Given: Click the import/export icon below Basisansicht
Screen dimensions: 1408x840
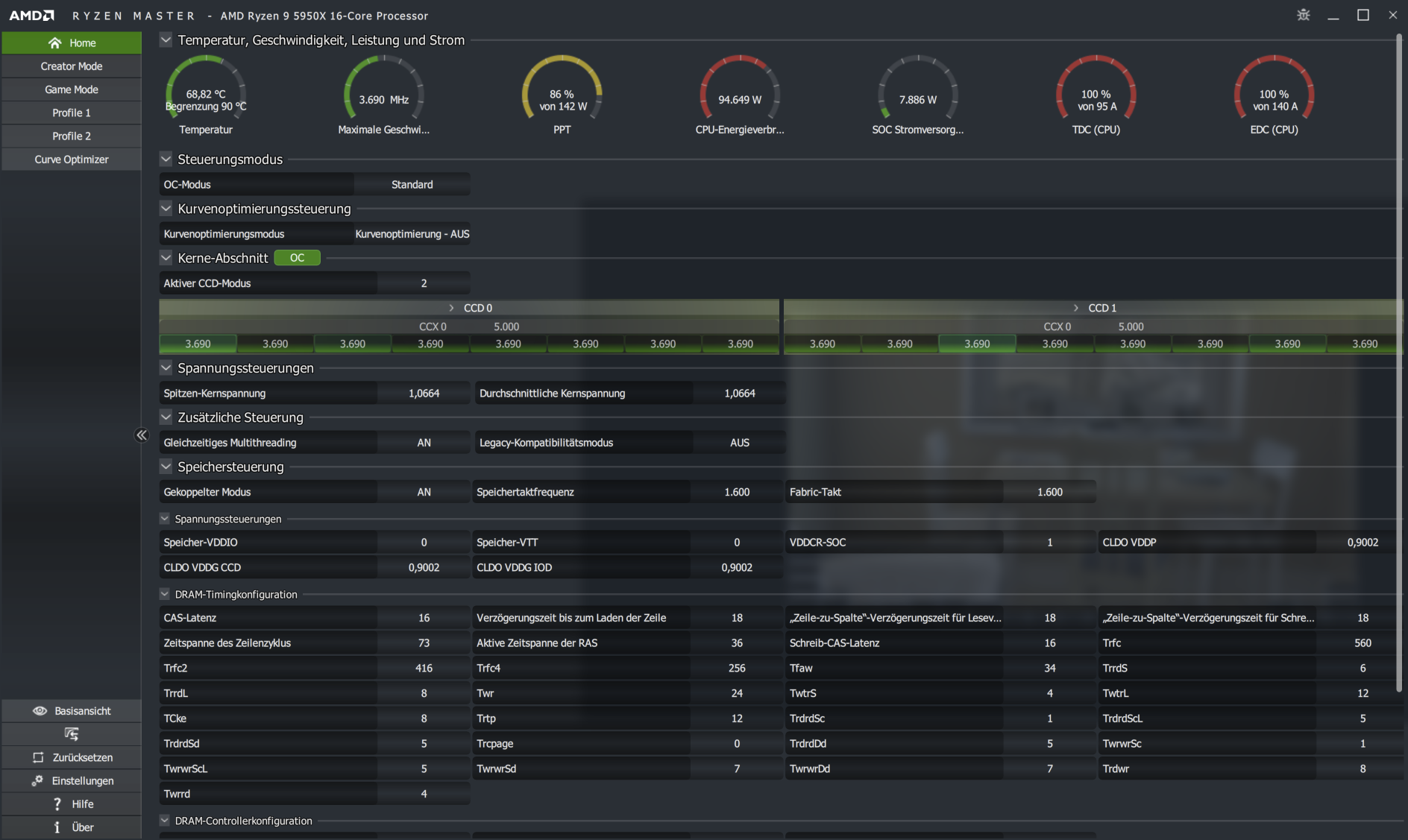Looking at the screenshot, I should (72, 734).
